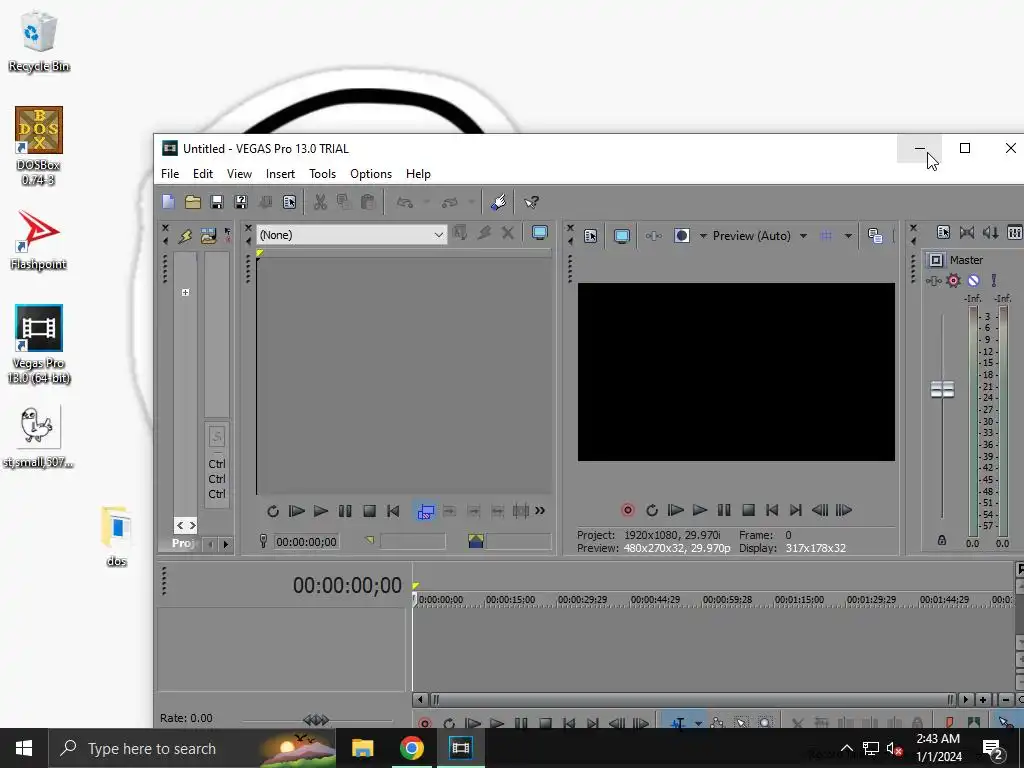Mute the Master bus

click(974, 281)
